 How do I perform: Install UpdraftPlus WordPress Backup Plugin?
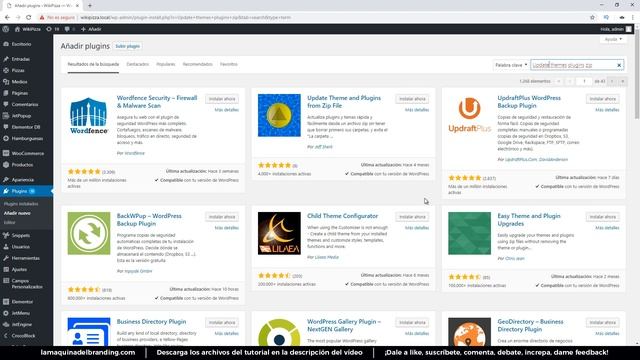pyautogui.click(x=602, y=99)
